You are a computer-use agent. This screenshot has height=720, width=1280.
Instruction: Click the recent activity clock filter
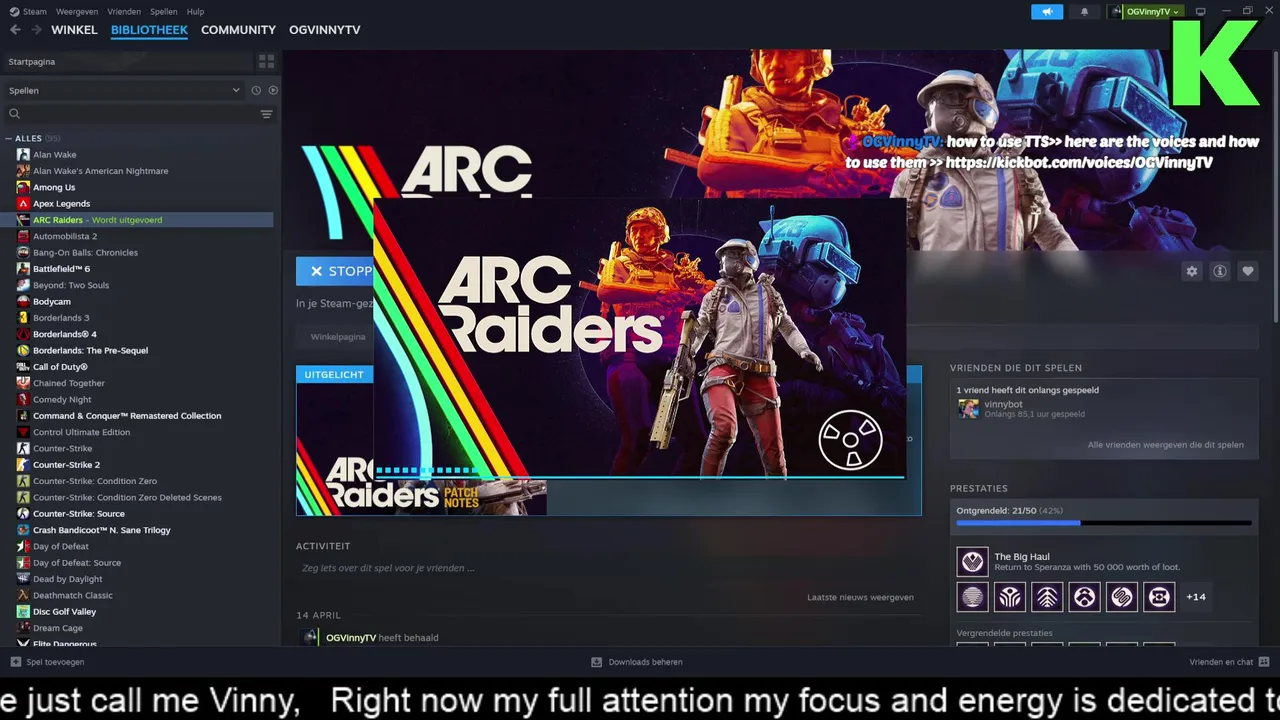256,90
